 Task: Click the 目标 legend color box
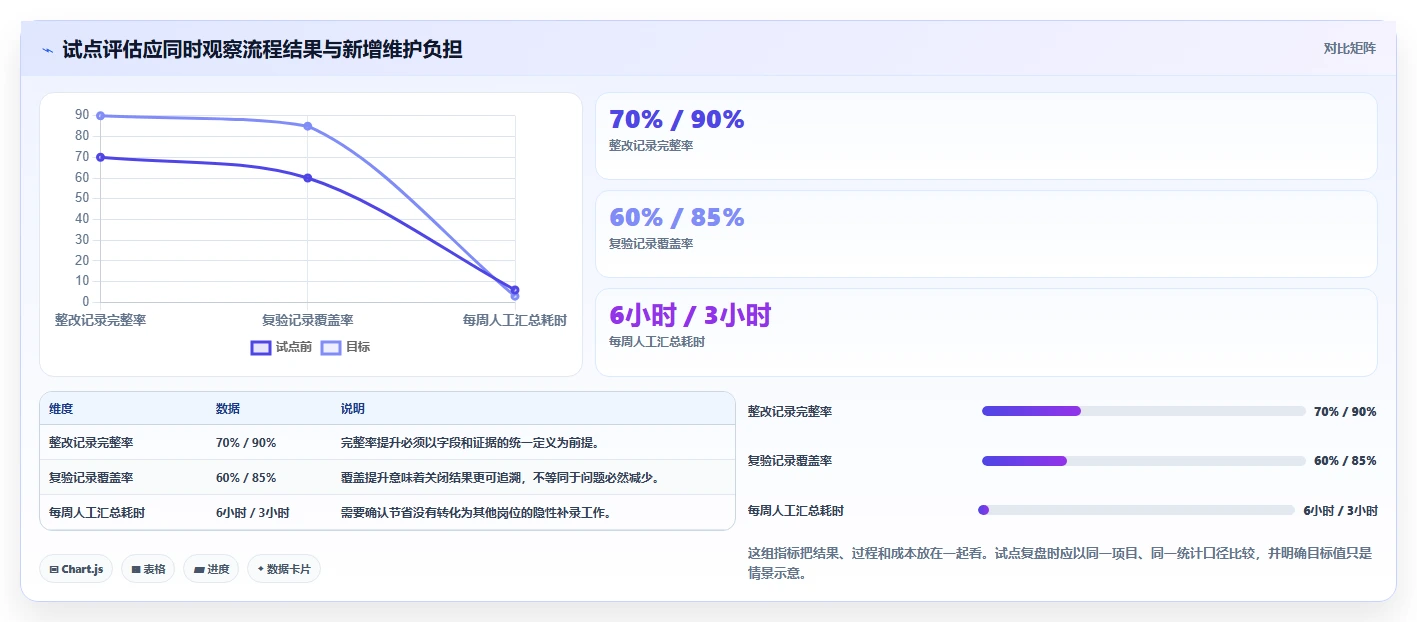click(331, 347)
